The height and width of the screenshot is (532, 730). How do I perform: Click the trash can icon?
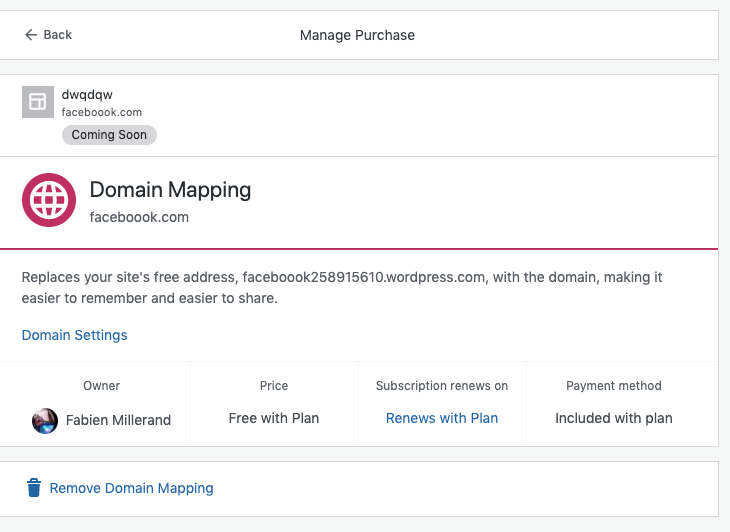34,488
